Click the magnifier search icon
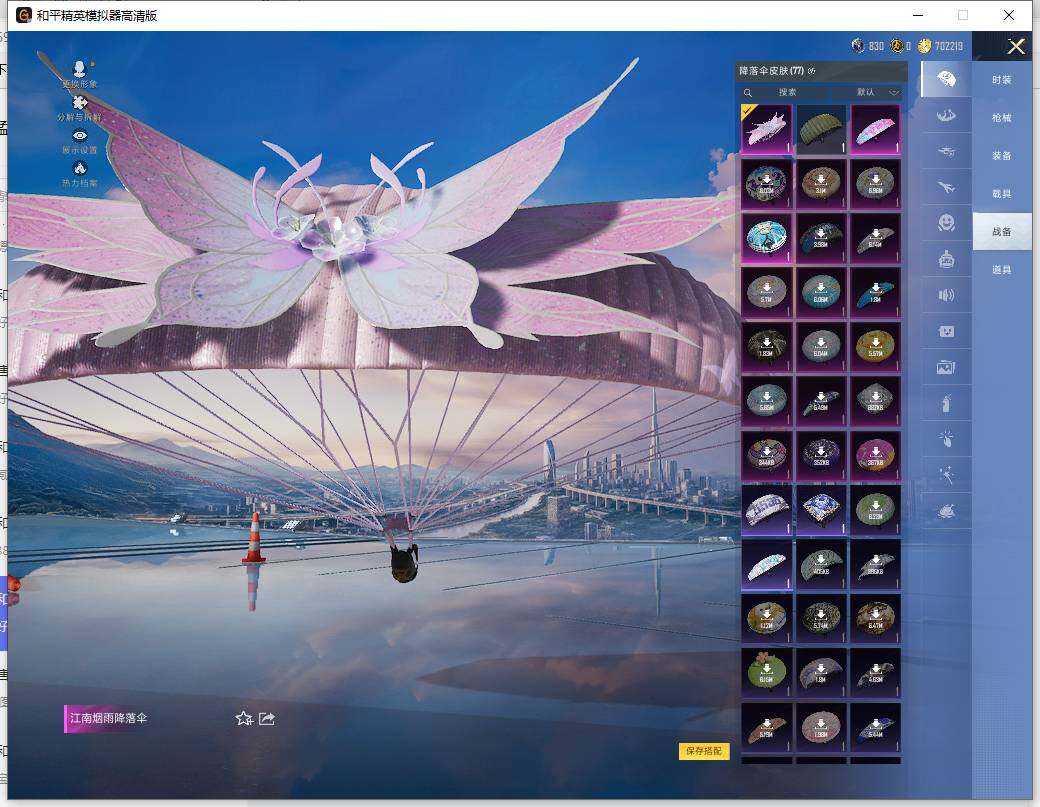The width and height of the screenshot is (1040, 807). coord(748,93)
